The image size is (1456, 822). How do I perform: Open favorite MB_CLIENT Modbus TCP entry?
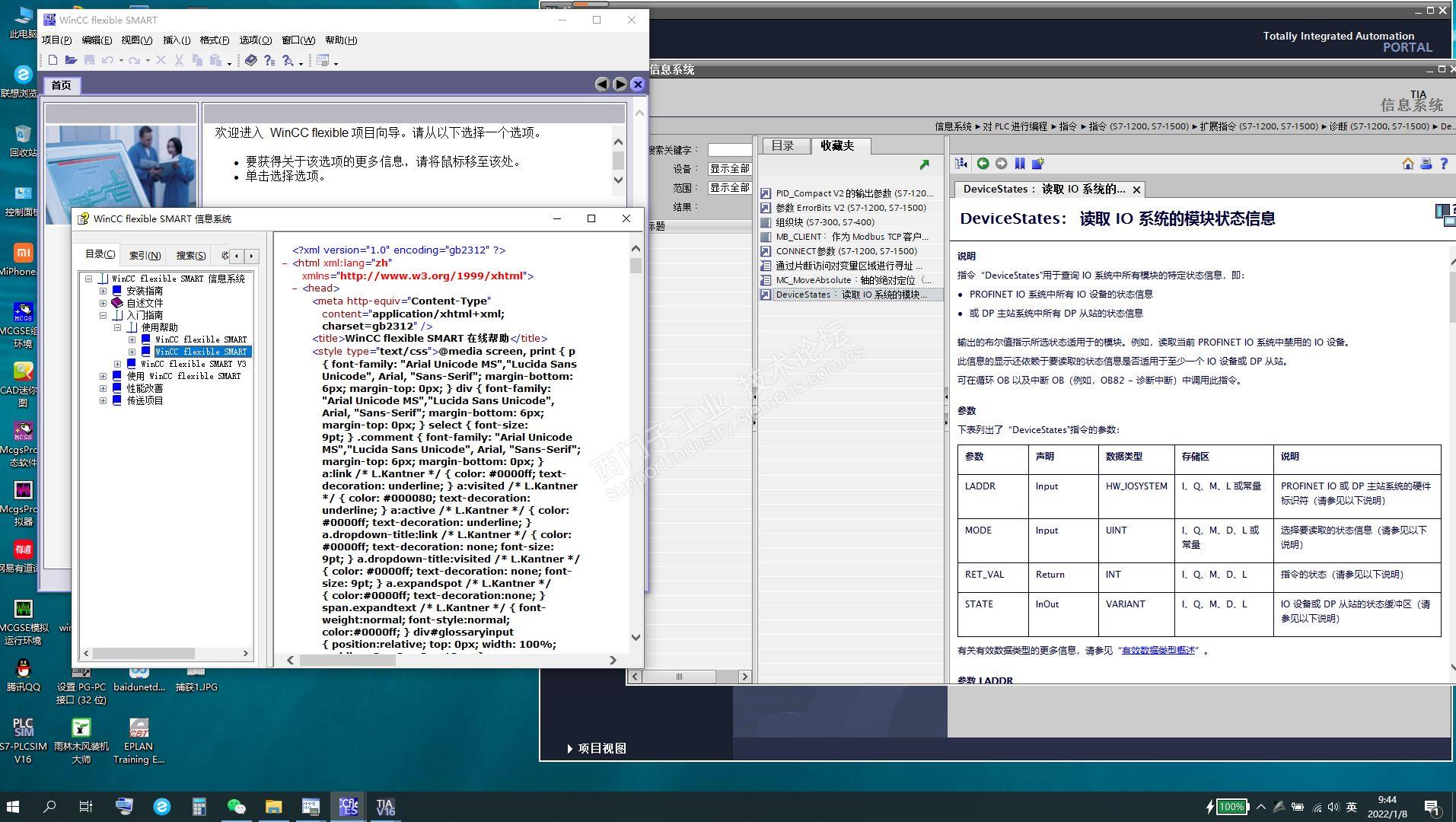852,237
